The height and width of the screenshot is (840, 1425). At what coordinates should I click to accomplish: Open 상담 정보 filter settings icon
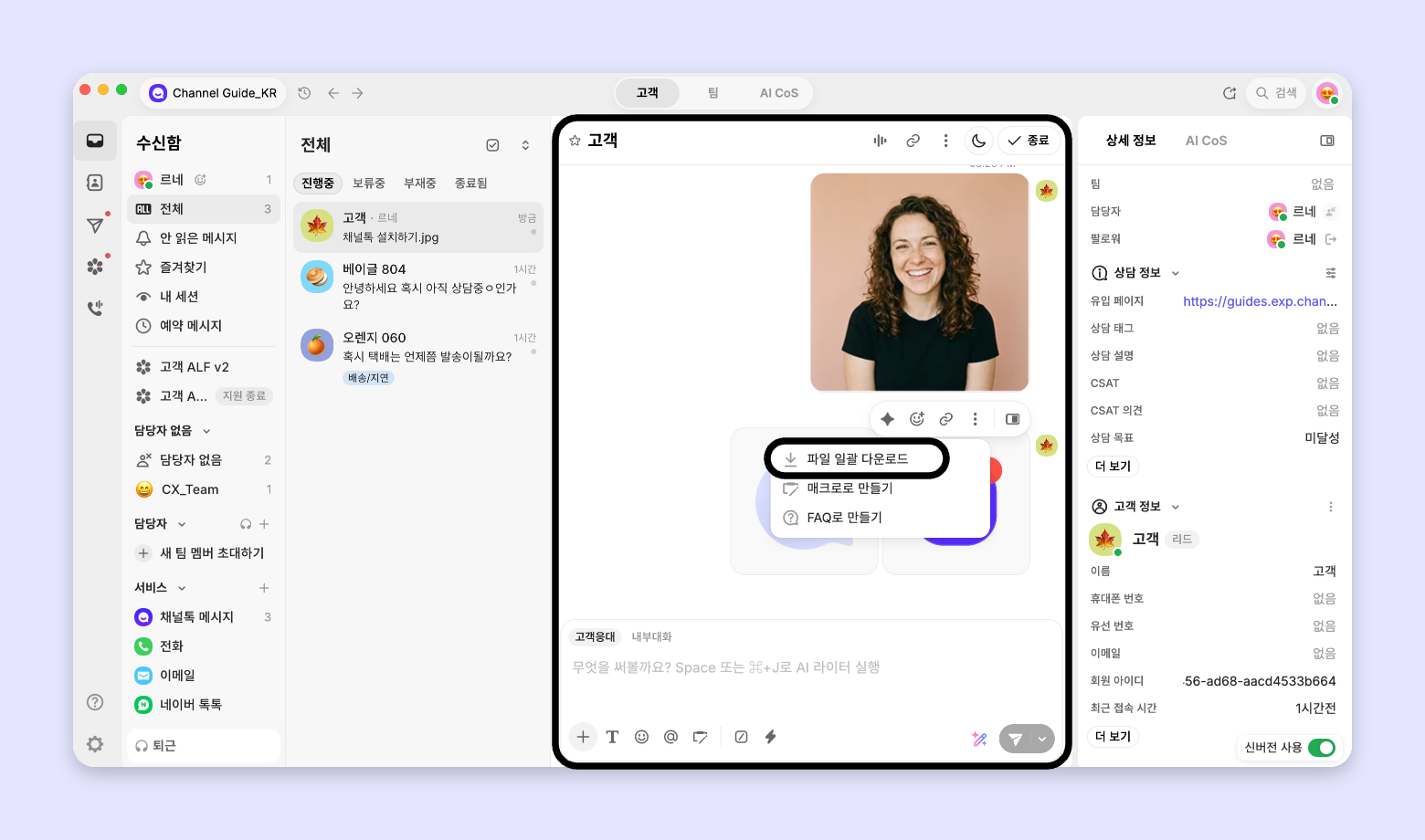(x=1331, y=273)
